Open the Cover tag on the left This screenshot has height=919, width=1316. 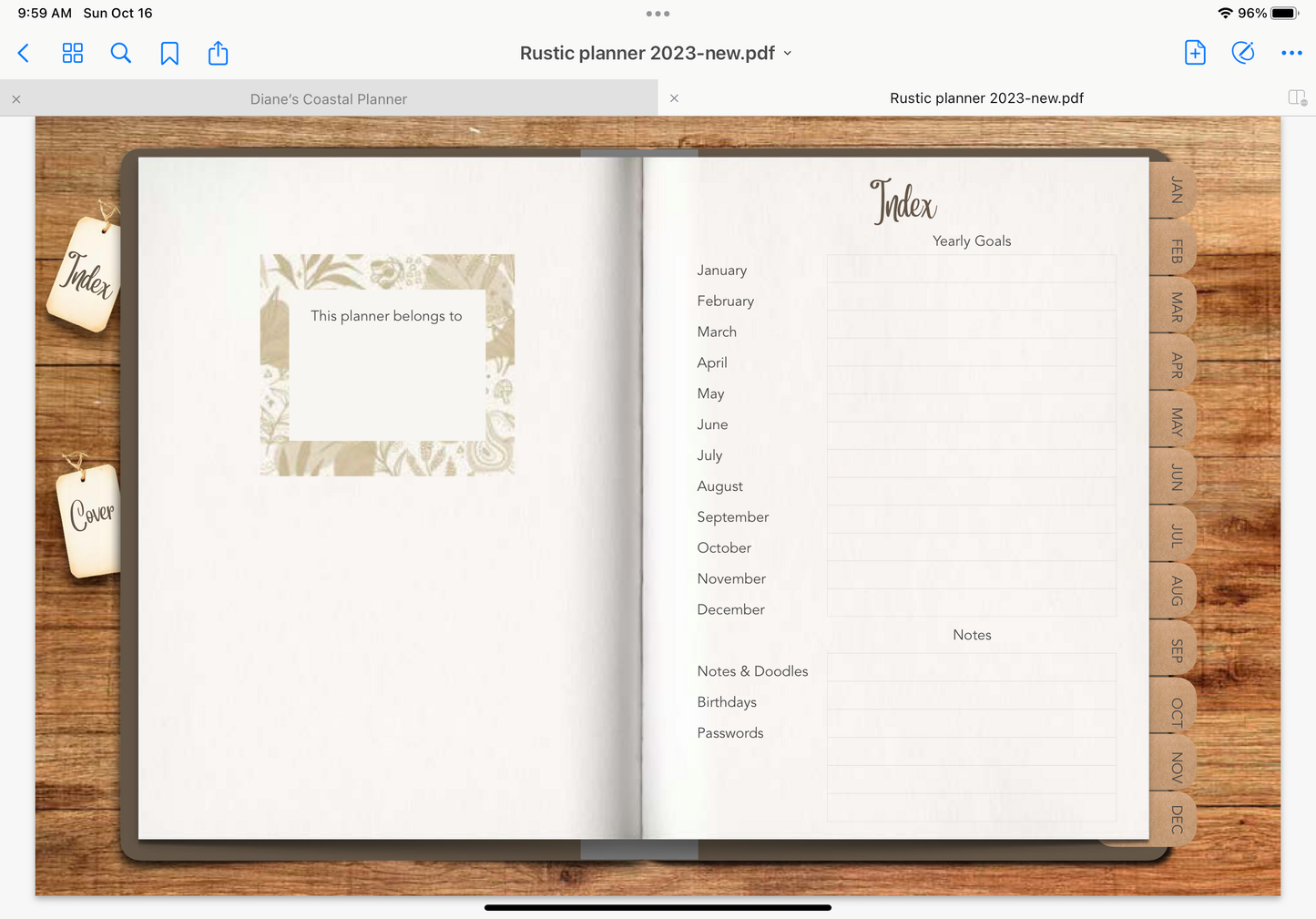click(91, 516)
